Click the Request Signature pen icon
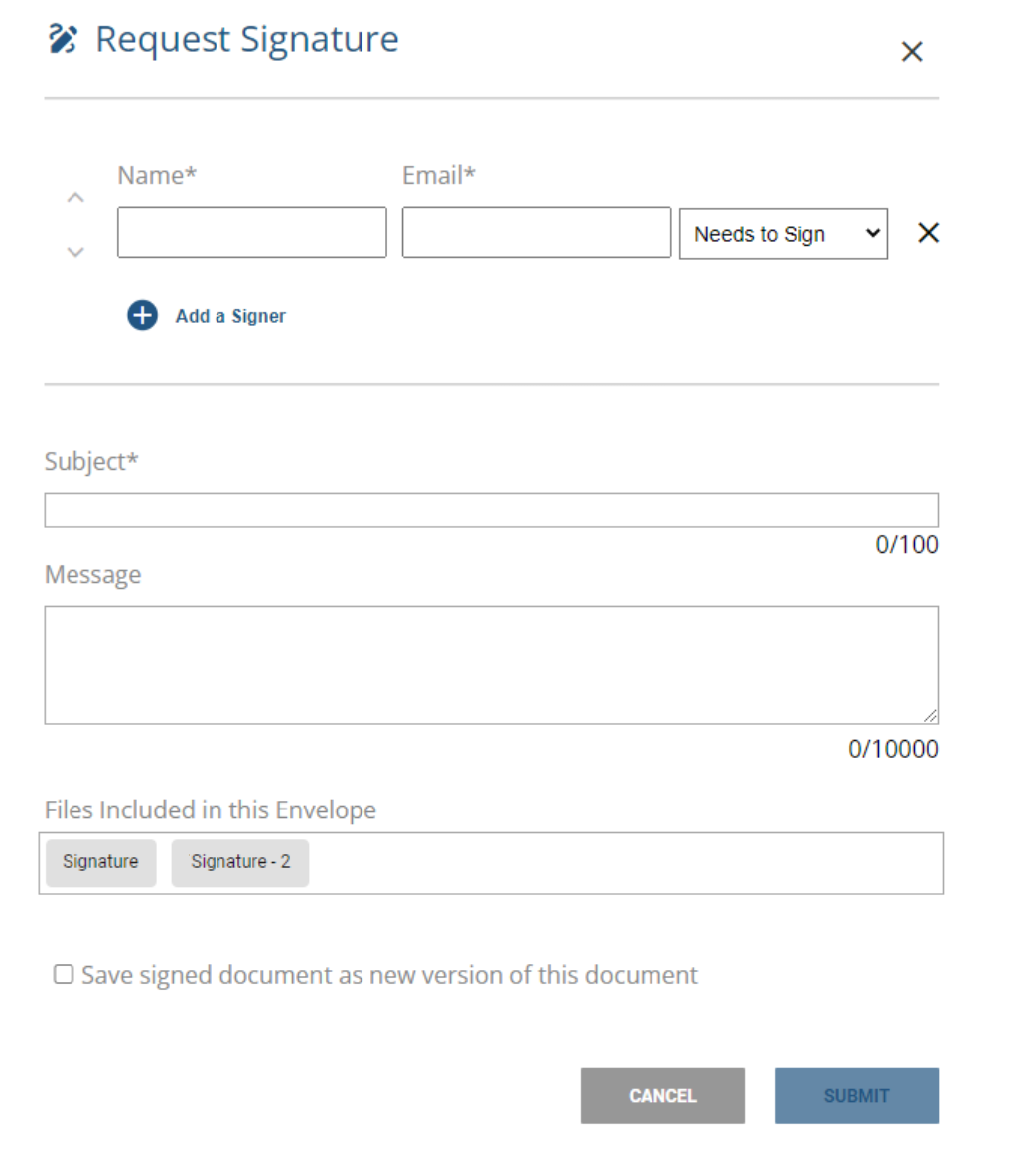The image size is (1015, 1176). pos(63,39)
